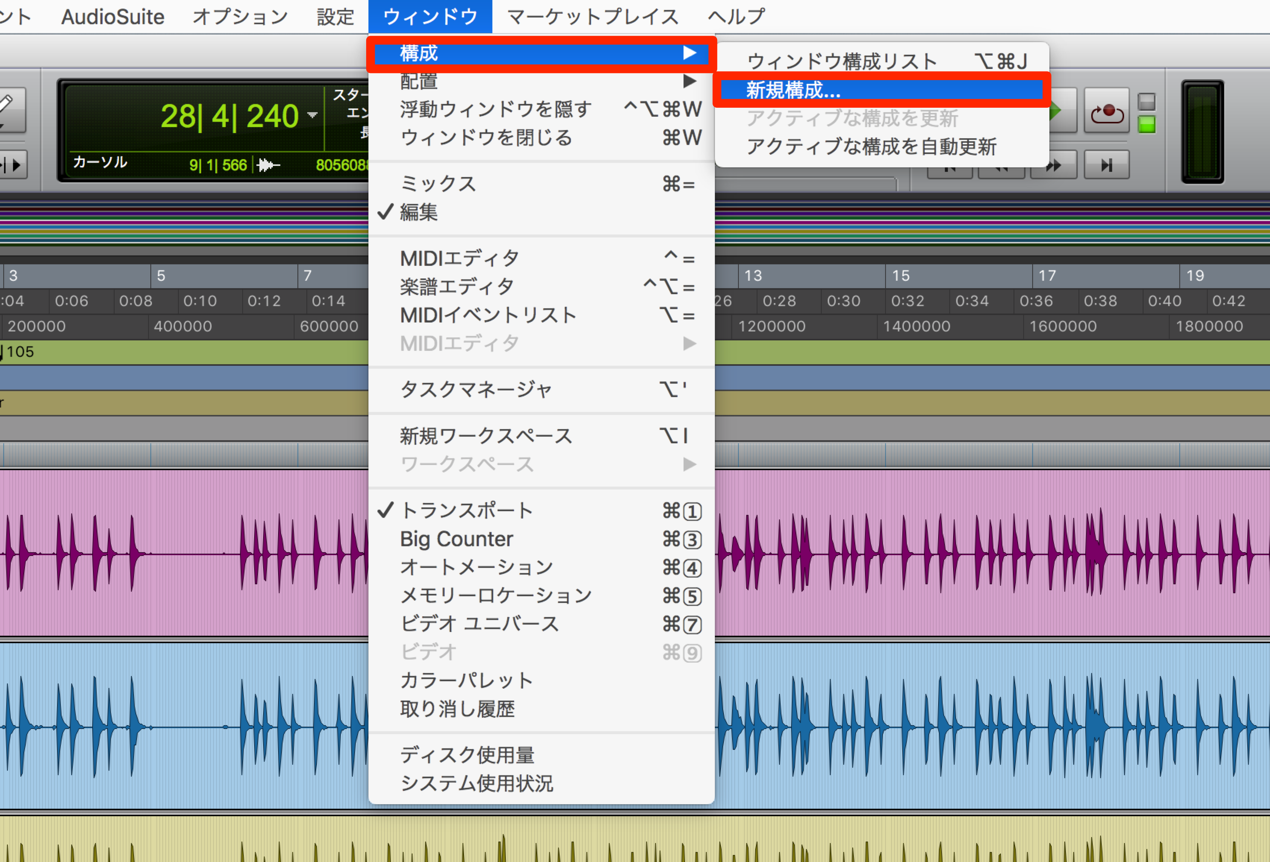The width and height of the screenshot is (1270, 862).
Task: Click the go-to-end transport button
Action: pyautogui.click(x=1106, y=165)
